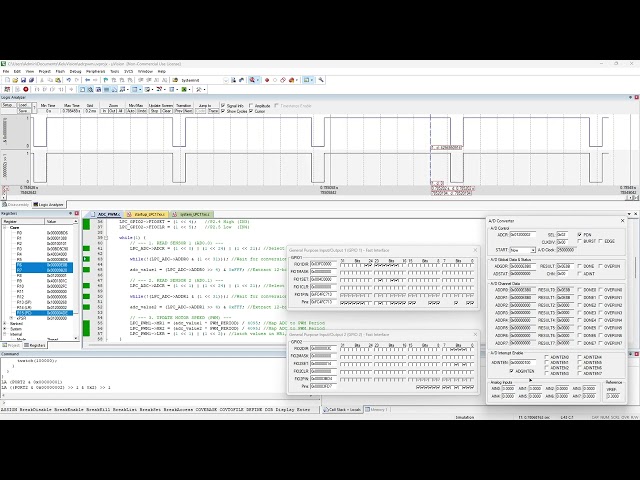Viewport: 640px width, 480px height.
Task: Click the Save All icon
Action: pyautogui.click(x=31, y=80)
